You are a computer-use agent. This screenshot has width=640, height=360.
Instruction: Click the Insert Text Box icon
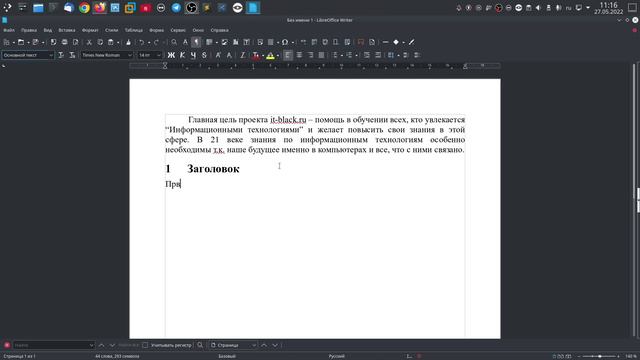[247, 42]
